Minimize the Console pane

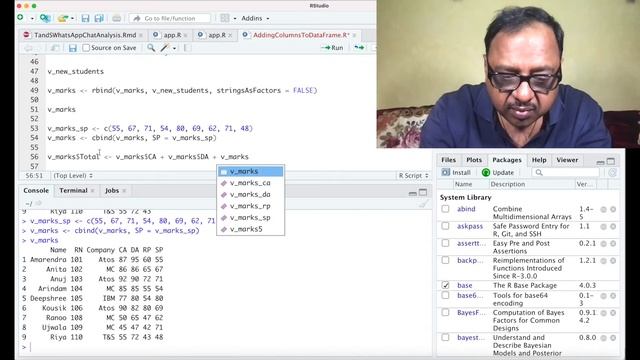(413, 193)
